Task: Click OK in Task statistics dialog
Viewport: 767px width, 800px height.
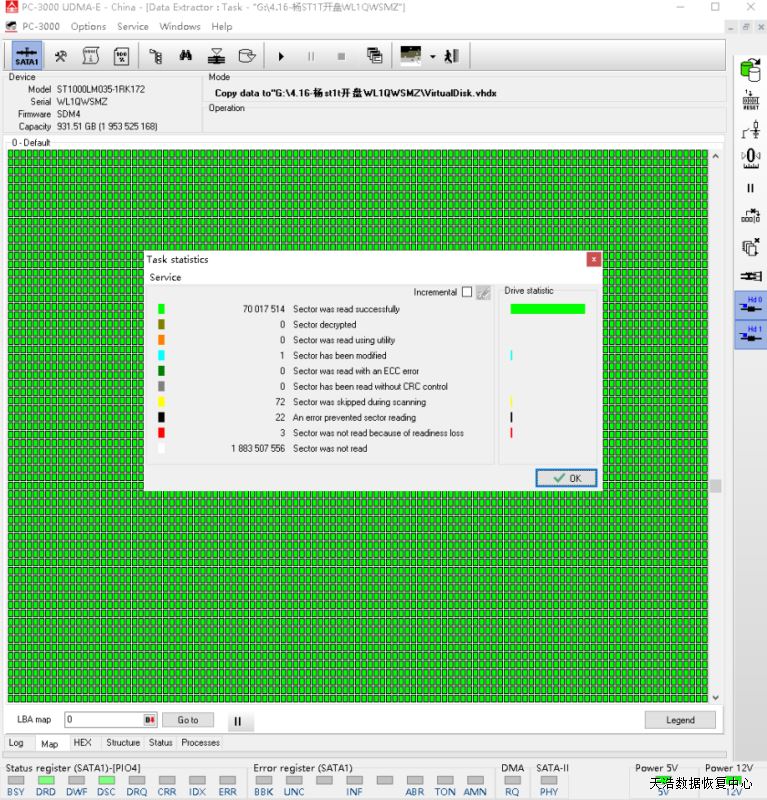Action: [566, 478]
